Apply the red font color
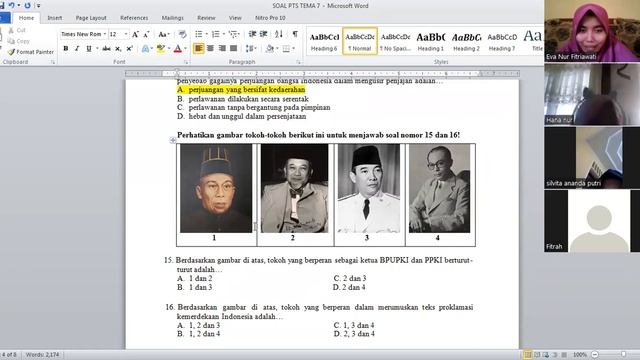640x360 pixels. pyautogui.click(x=178, y=49)
